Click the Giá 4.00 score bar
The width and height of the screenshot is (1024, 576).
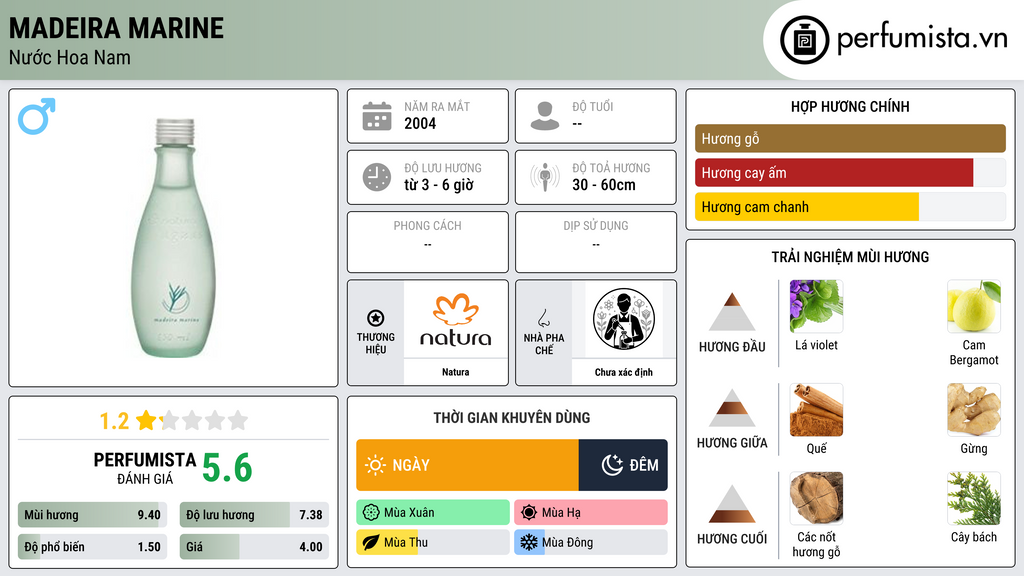pyautogui.click(x=255, y=547)
